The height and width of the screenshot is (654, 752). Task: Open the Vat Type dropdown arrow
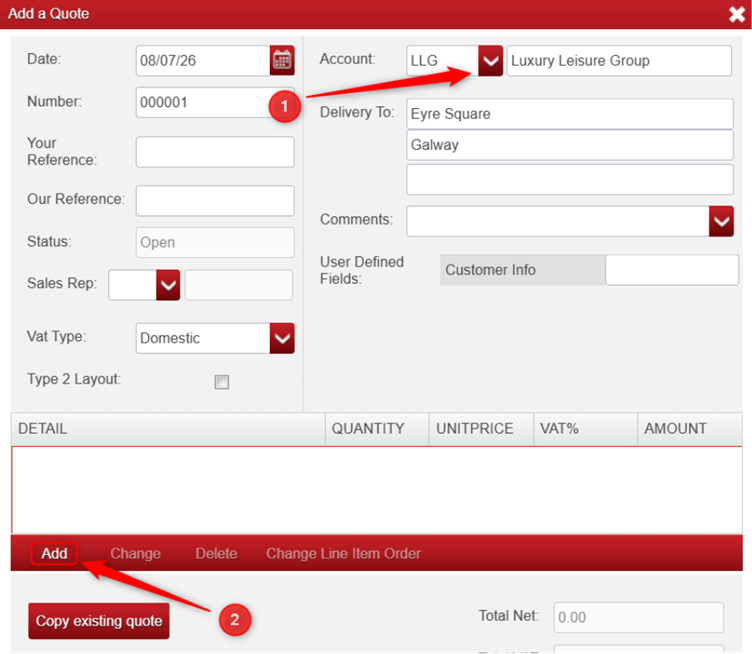tap(282, 338)
